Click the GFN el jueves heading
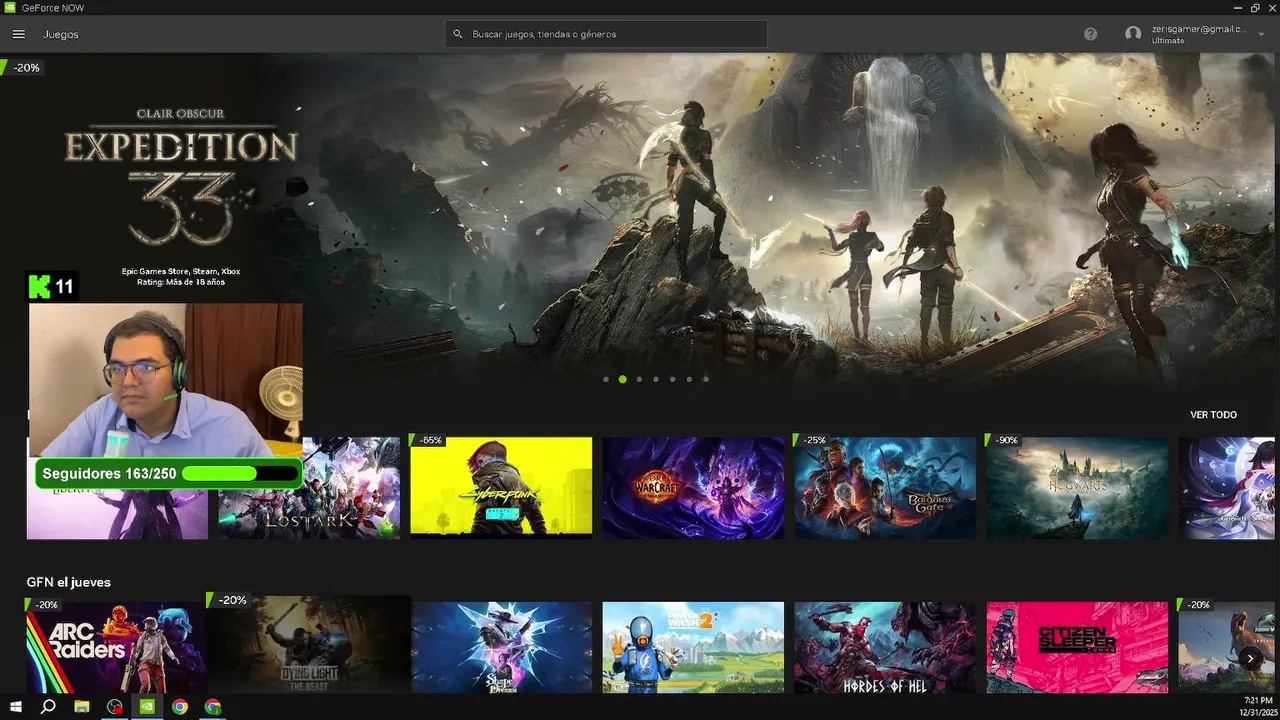Screen dimensions: 1280x720 (69, 582)
